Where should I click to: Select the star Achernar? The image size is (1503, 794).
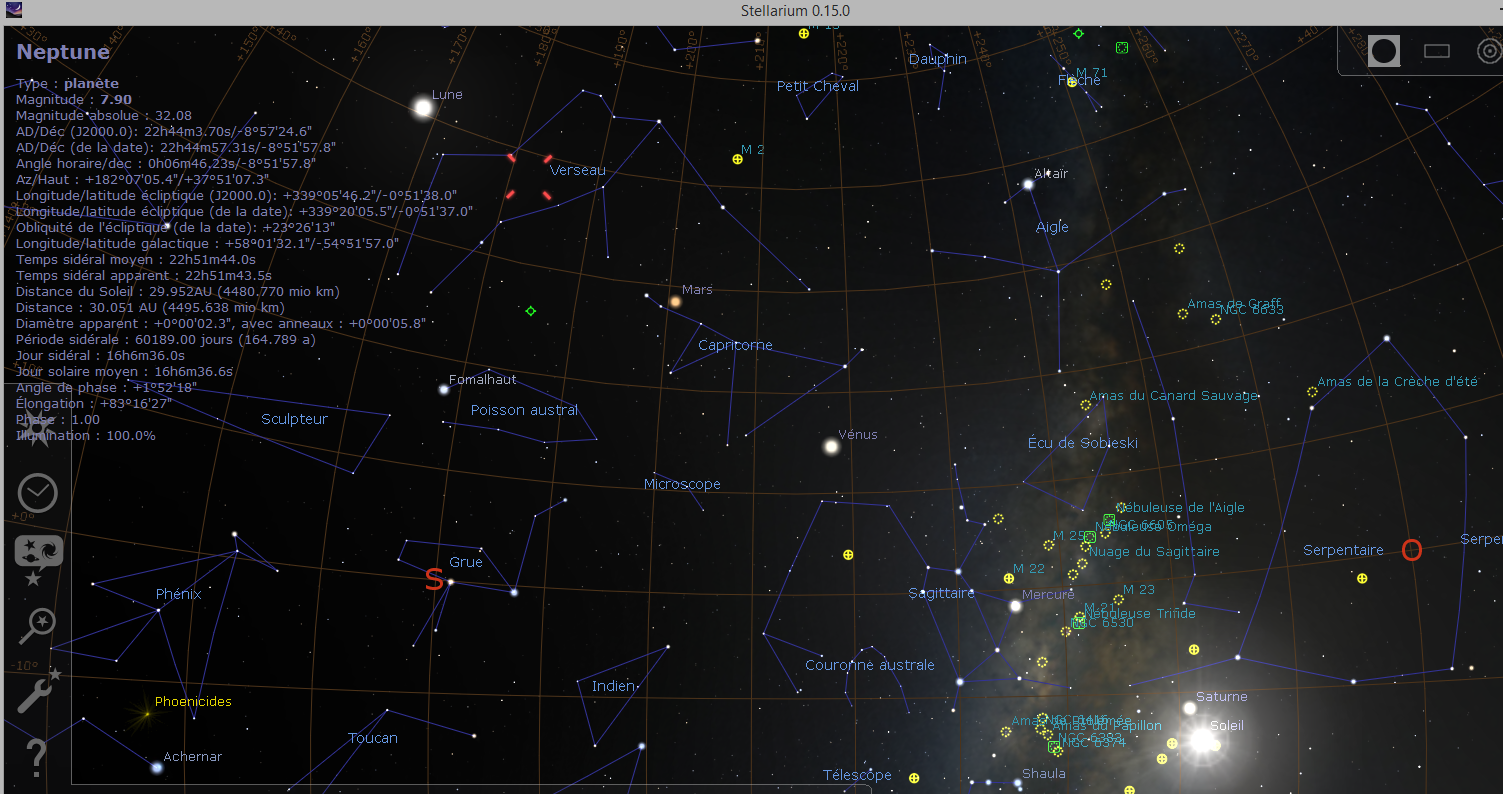[x=157, y=768]
